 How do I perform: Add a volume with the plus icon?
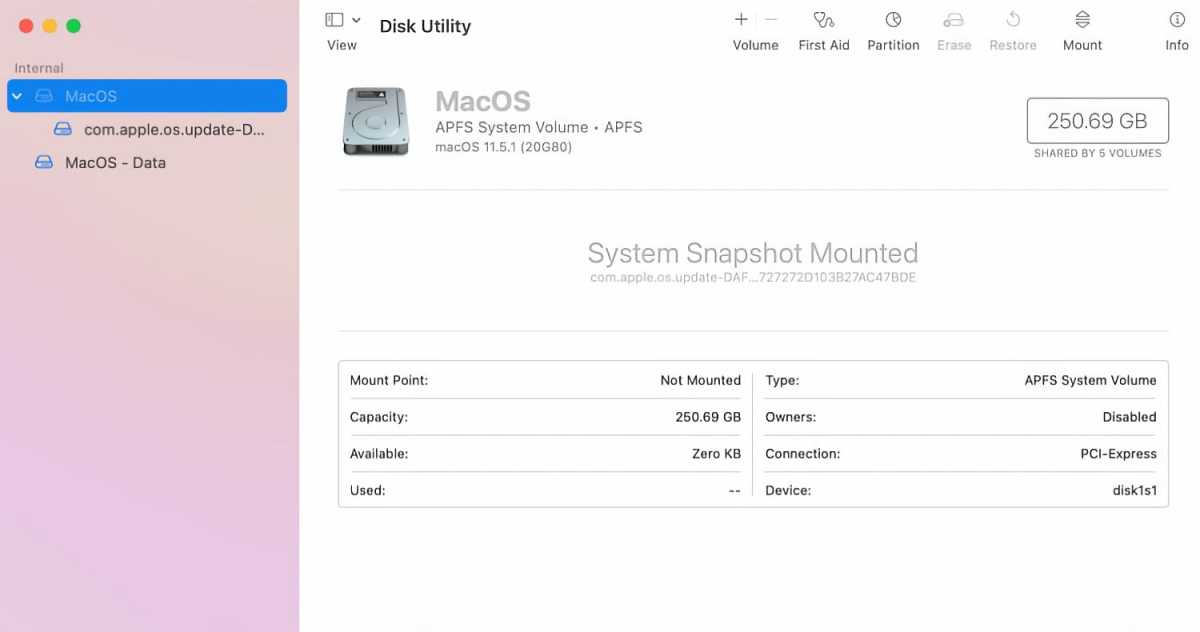coord(741,19)
